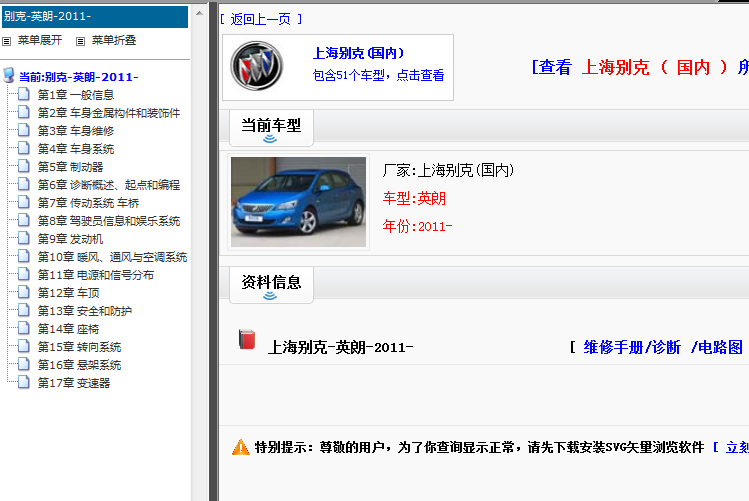749x501 pixels.
Task: Click the expand icon beside 菜单展开
Action: coord(6,42)
